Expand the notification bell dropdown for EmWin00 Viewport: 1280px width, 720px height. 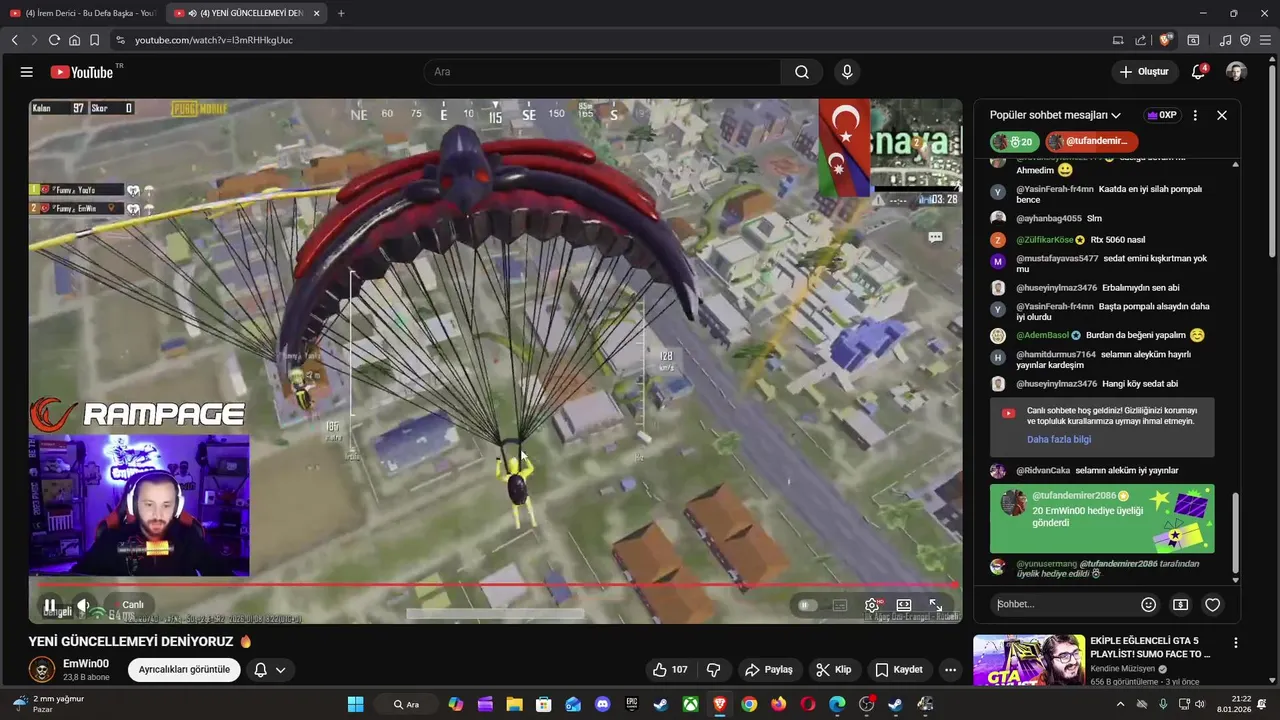click(x=270, y=670)
